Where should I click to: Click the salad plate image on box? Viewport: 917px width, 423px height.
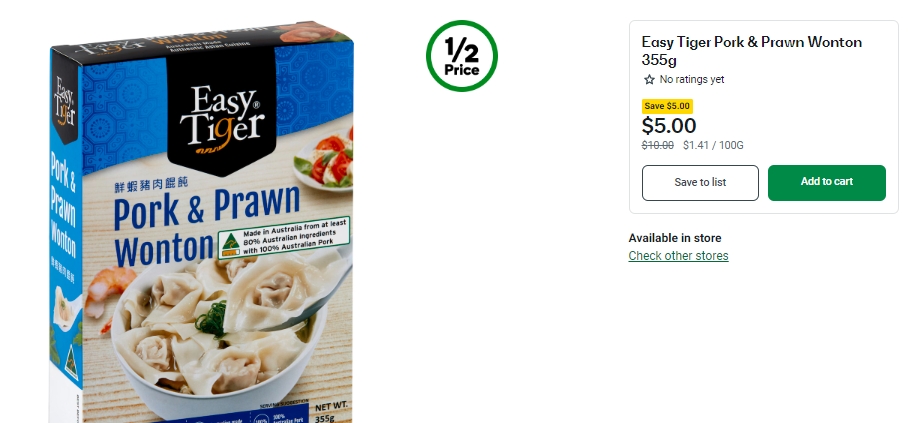pyautogui.click(x=325, y=161)
